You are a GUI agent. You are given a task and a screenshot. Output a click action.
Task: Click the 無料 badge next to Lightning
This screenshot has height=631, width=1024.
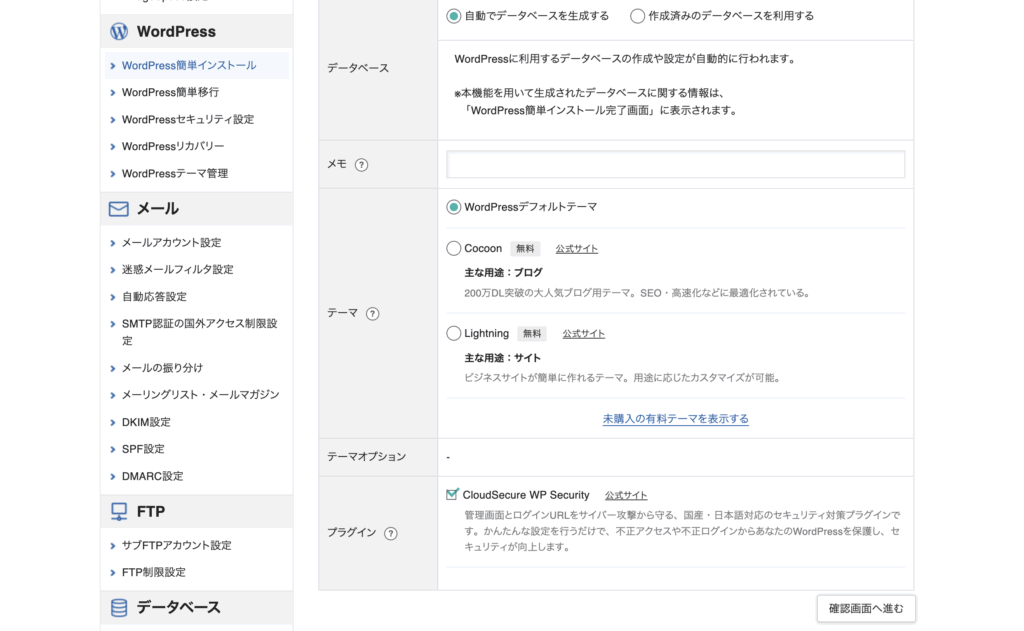(x=532, y=334)
